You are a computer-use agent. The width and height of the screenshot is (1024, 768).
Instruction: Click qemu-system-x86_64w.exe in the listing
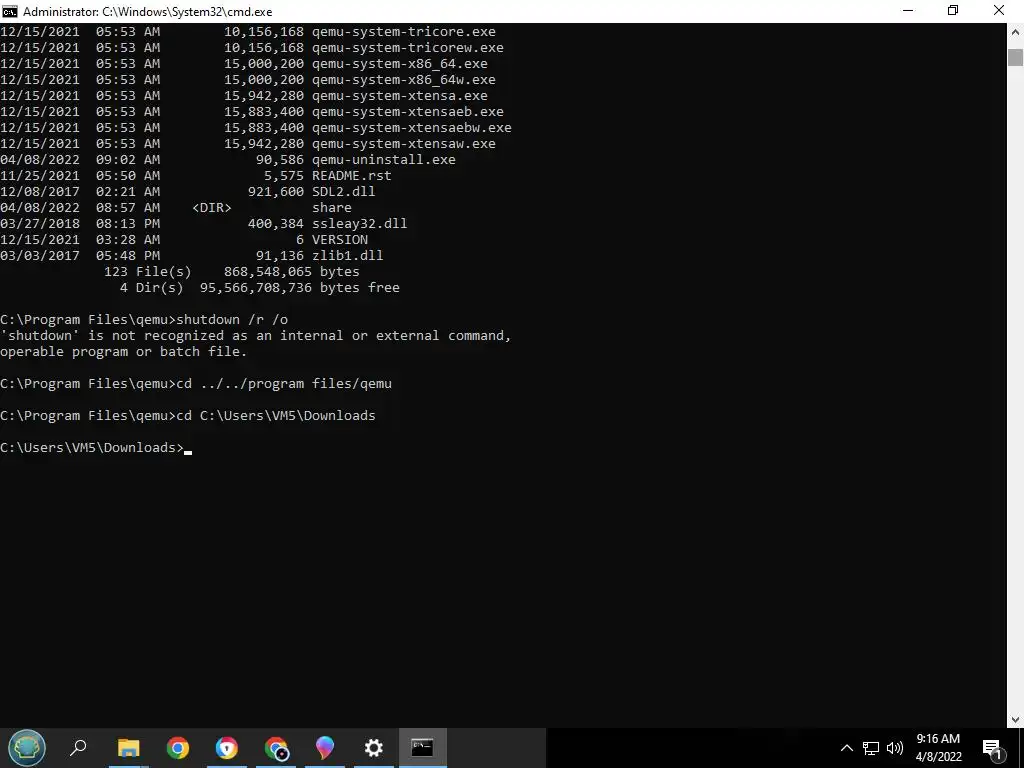point(404,80)
